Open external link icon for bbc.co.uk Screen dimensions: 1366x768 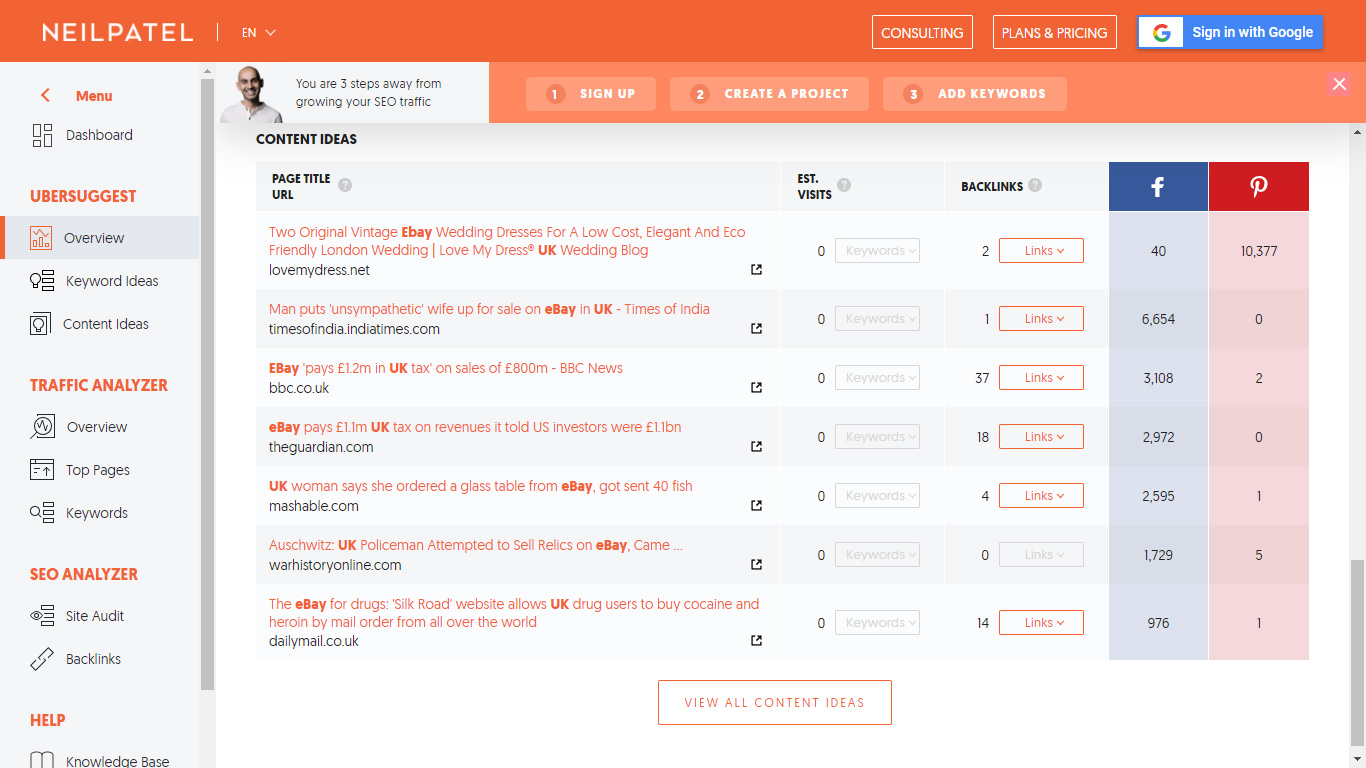(756, 388)
